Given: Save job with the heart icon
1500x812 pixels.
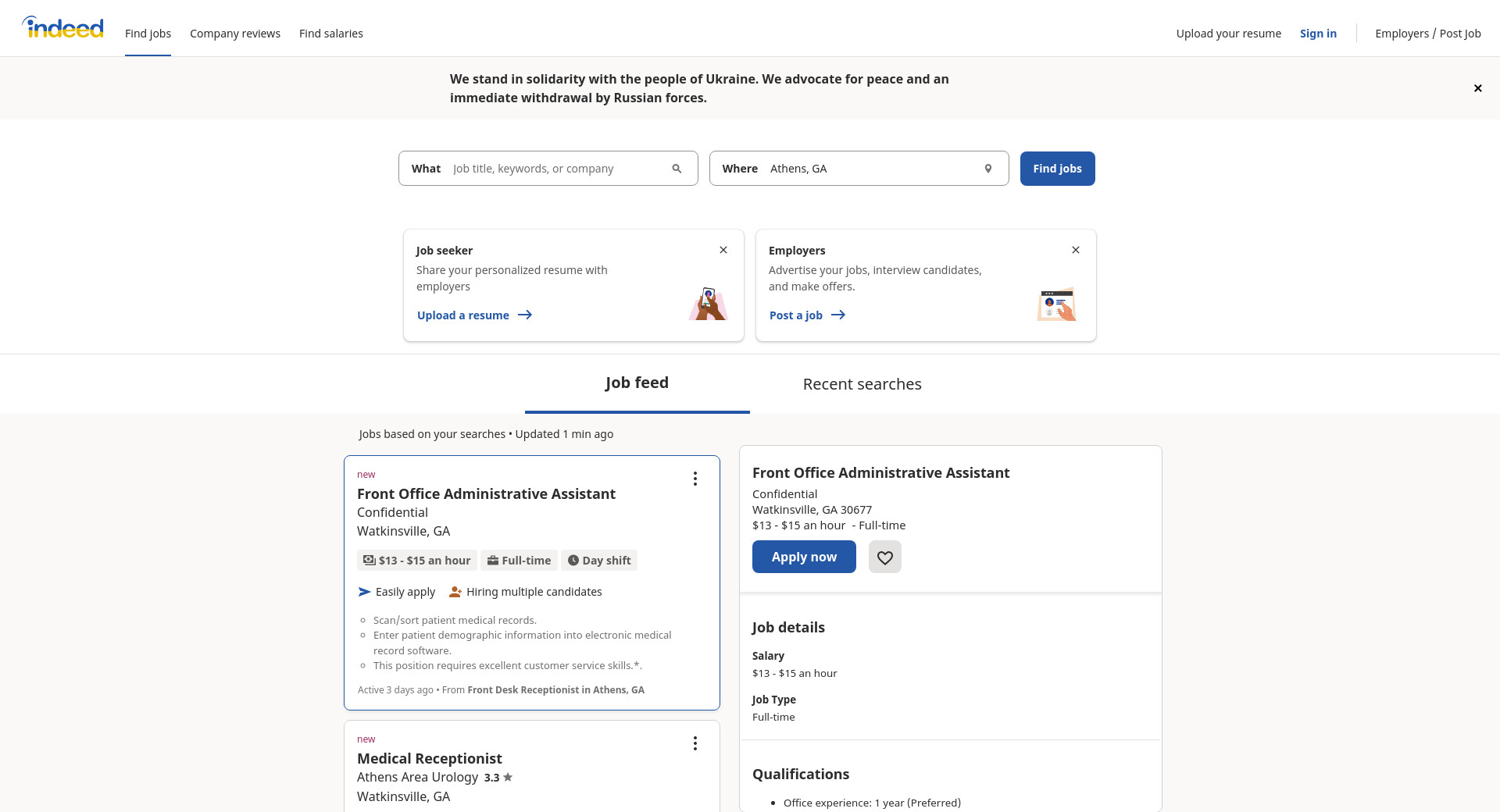Looking at the screenshot, I should (884, 557).
